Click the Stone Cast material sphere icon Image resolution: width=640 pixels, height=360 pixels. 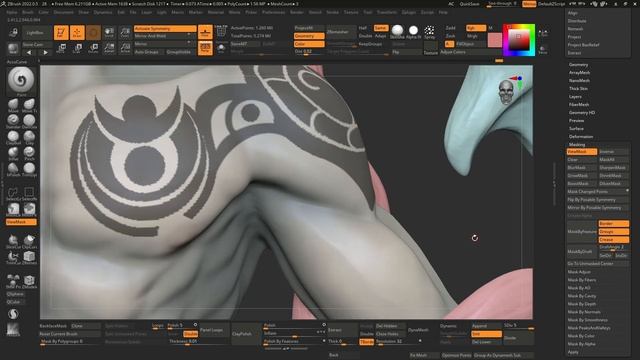pyautogui.click(x=13, y=48)
